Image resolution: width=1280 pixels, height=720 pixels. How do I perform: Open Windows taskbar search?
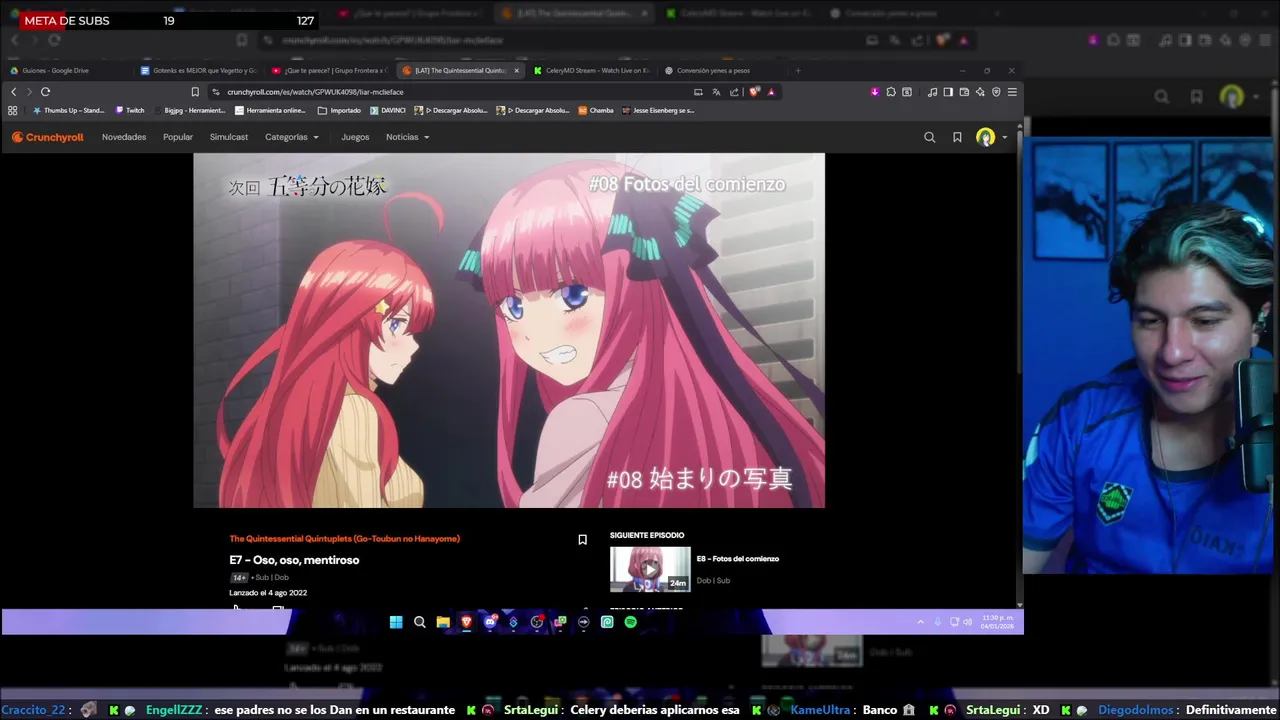420,622
